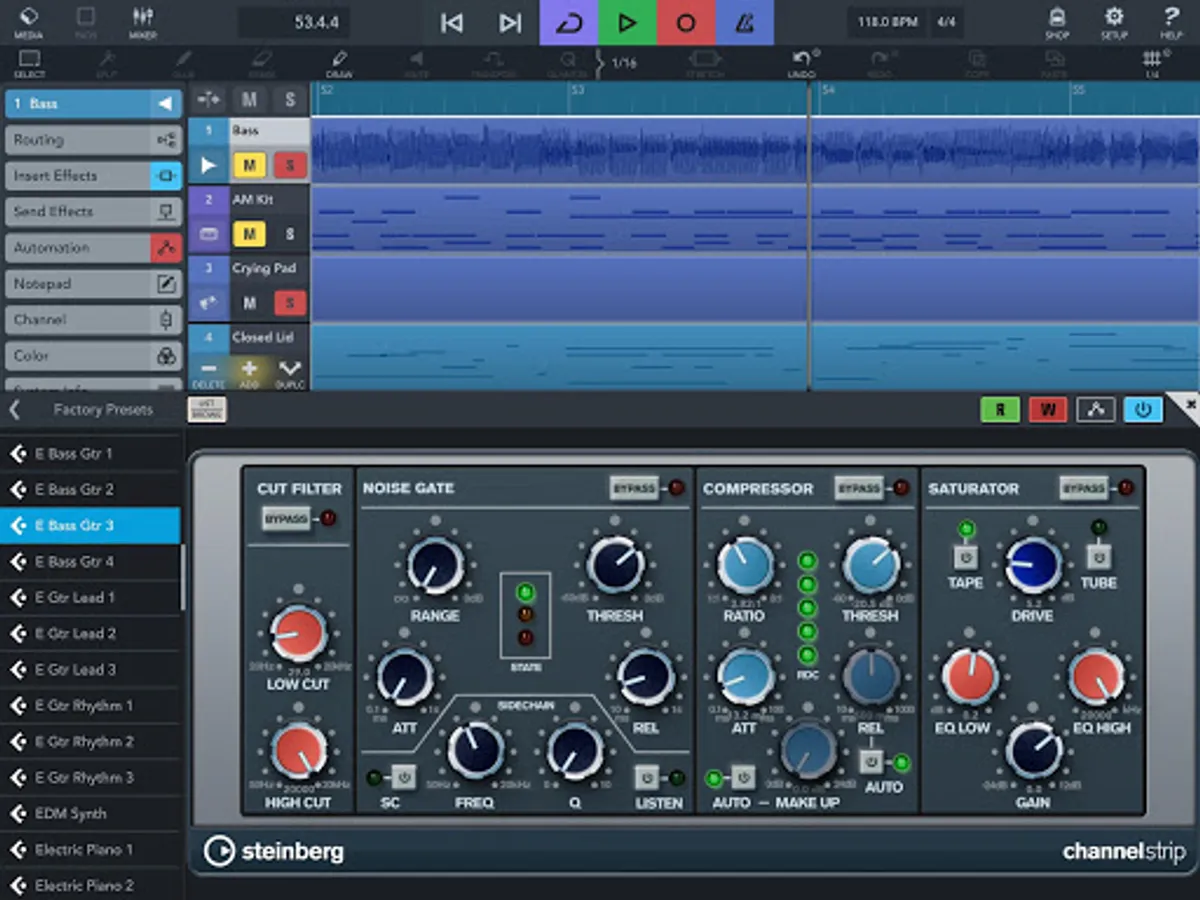Select the Draw pencil tool
1200x900 pixels.
point(338,63)
